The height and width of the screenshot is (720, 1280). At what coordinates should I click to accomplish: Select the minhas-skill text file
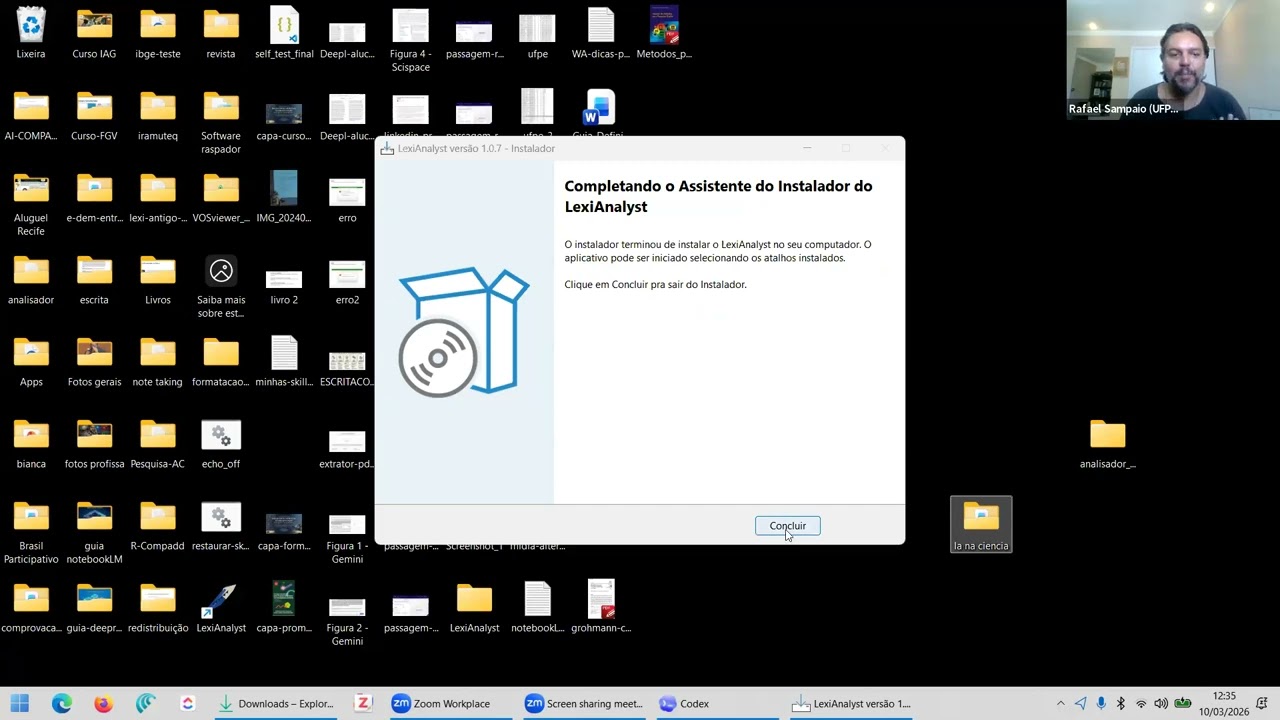(284, 361)
